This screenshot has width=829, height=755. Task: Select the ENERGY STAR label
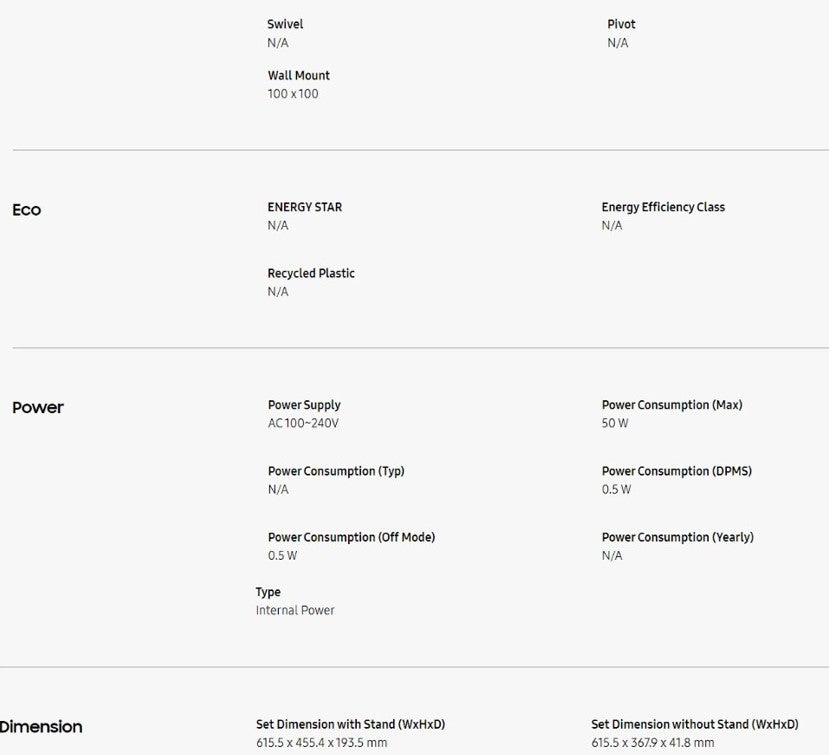pos(304,207)
